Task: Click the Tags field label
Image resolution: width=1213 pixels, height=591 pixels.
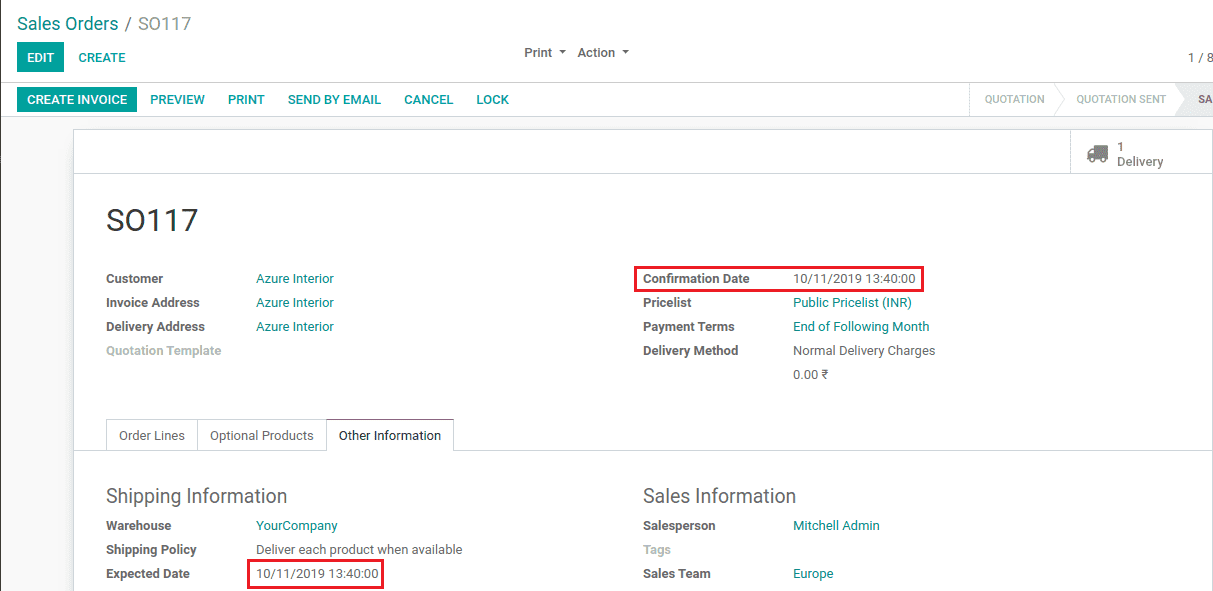Action: pyautogui.click(x=657, y=550)
